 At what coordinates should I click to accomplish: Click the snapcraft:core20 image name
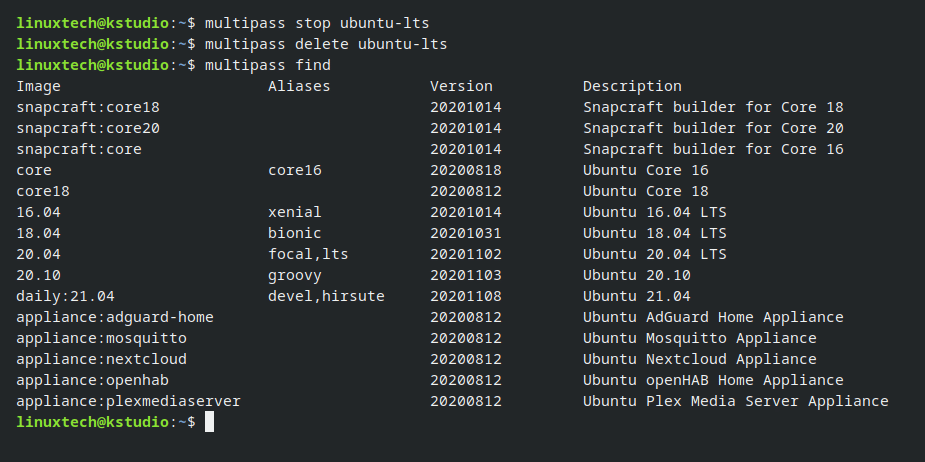click(88, 128)
